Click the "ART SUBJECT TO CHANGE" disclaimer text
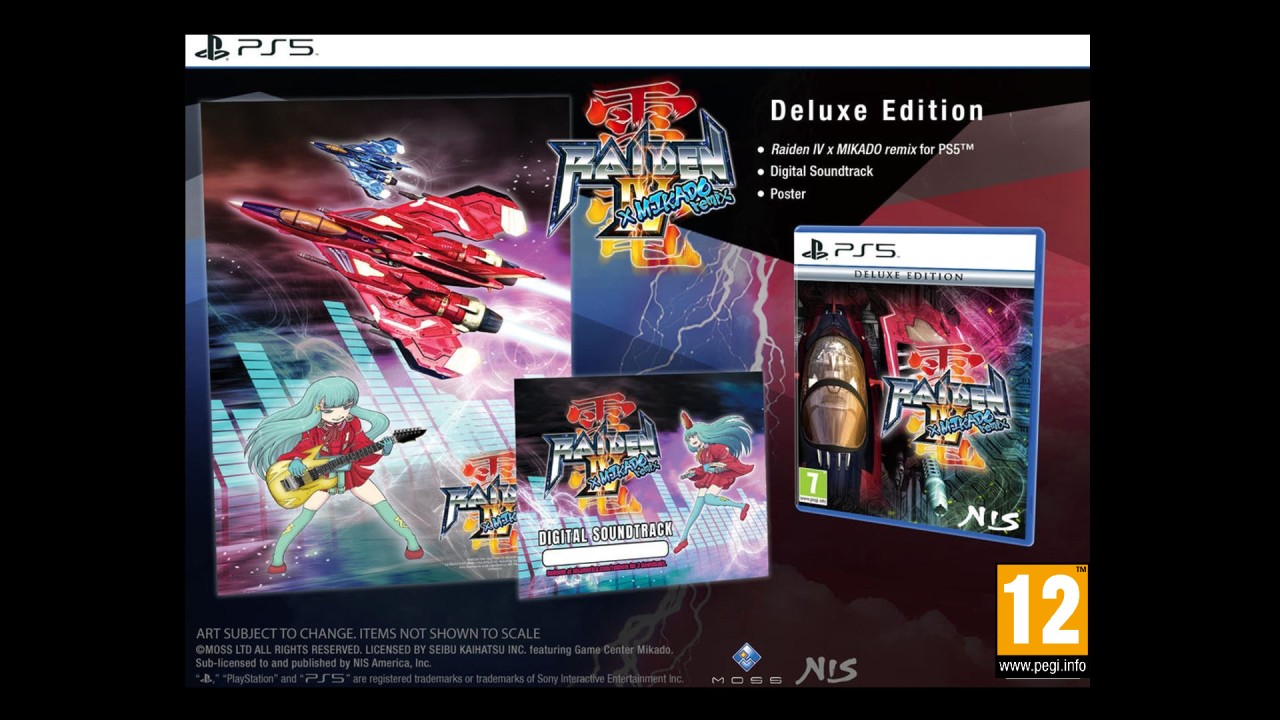The height and width of the screenshot is (720, 1280). click(367, 633)
